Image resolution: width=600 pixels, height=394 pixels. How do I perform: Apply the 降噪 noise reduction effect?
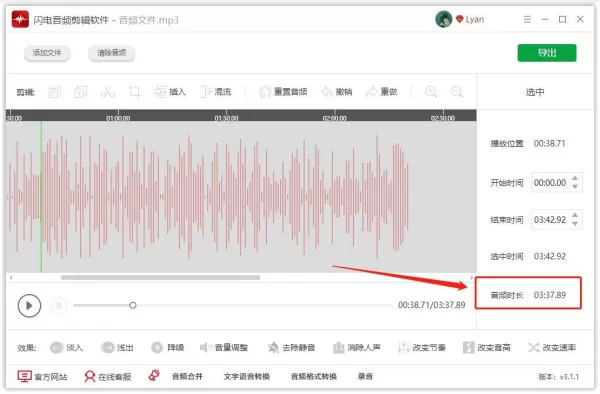coord(168,347)
